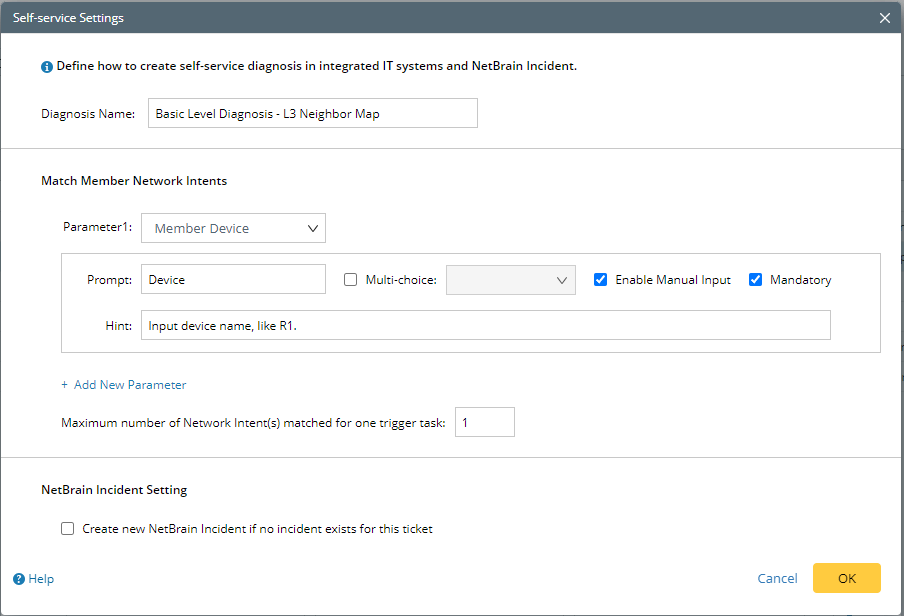Click the info icon beside the description
Image resolution: width=904 pixels, height=616 pixels.
[x=47, y=67]
